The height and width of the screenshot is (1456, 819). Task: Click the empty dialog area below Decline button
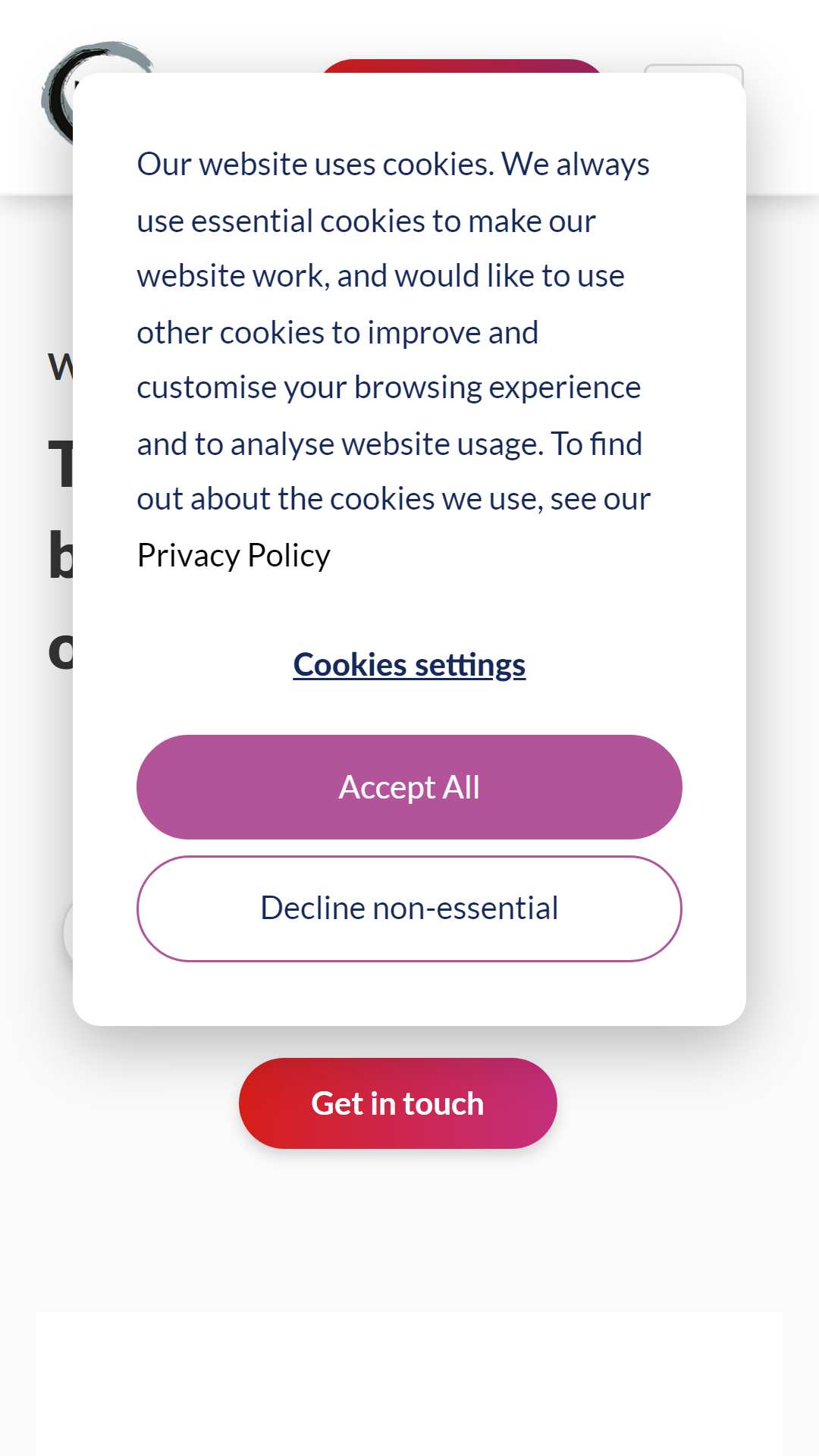coord(409,993)
